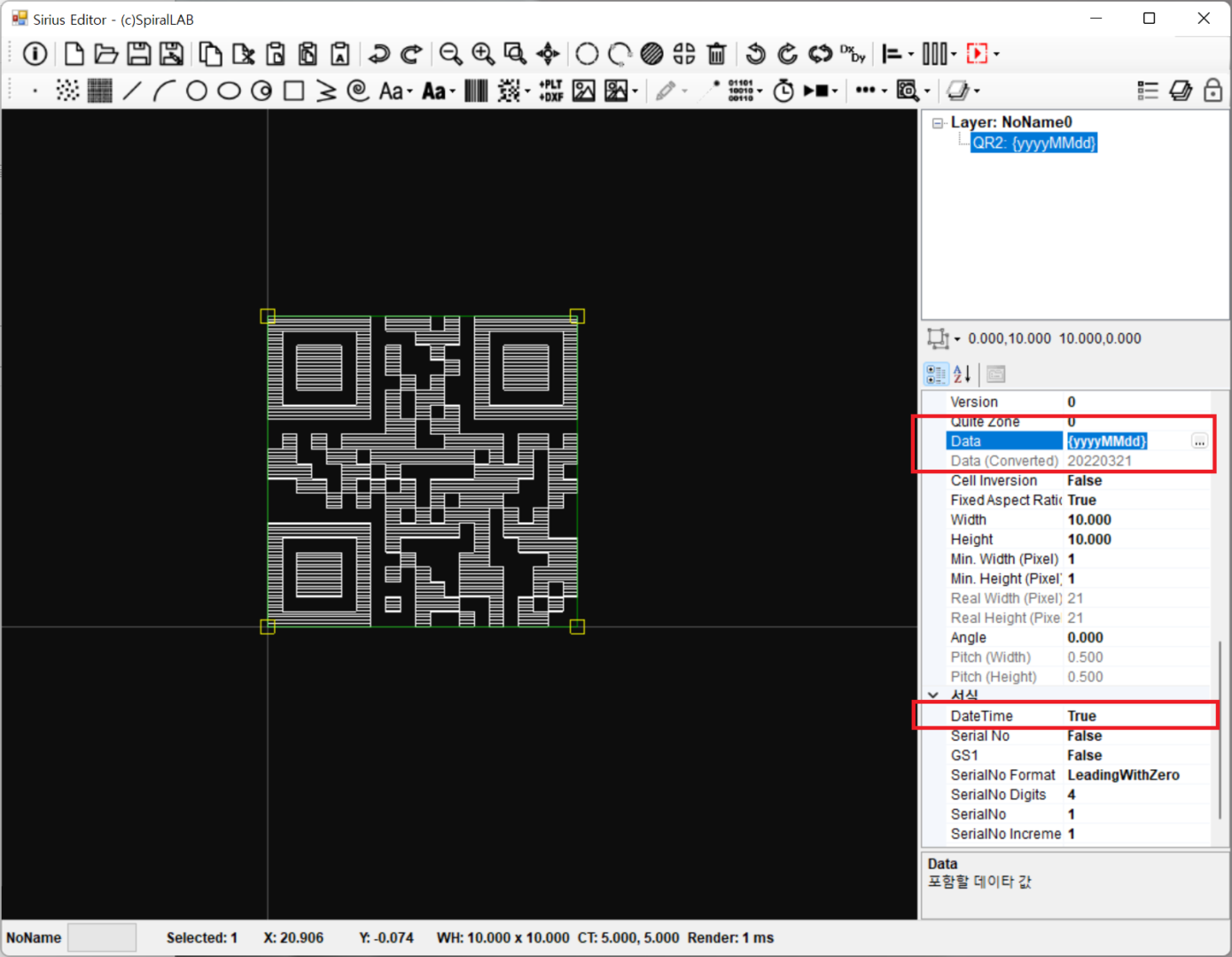Toggle the lock icon in toolbar

coord(1213,90)
